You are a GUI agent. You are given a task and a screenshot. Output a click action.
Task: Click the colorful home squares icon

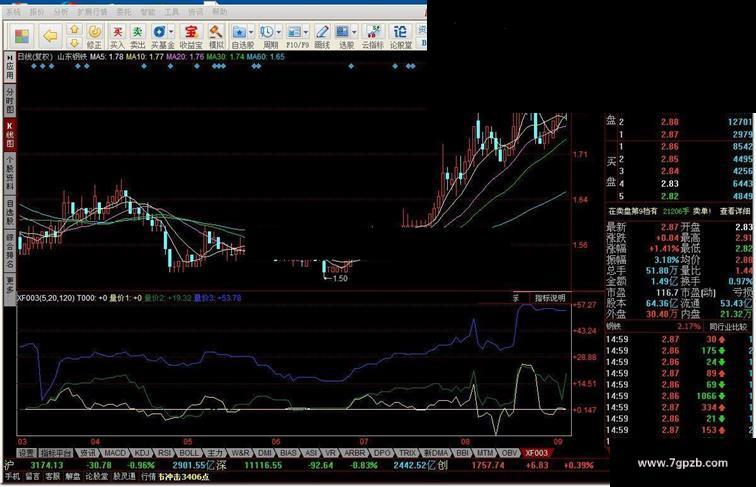click(x=22, y=36)
